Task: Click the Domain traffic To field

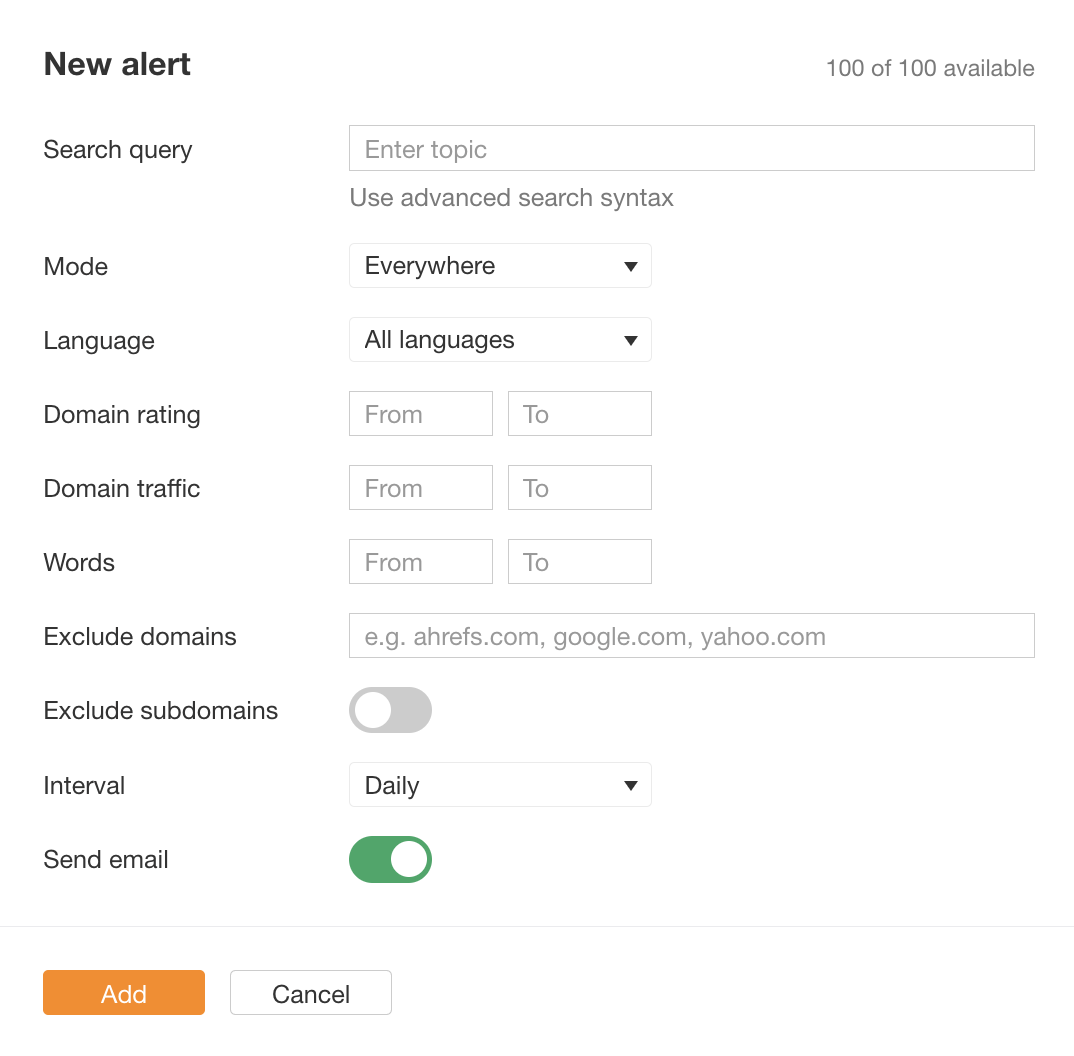Action: coord(579,487)
